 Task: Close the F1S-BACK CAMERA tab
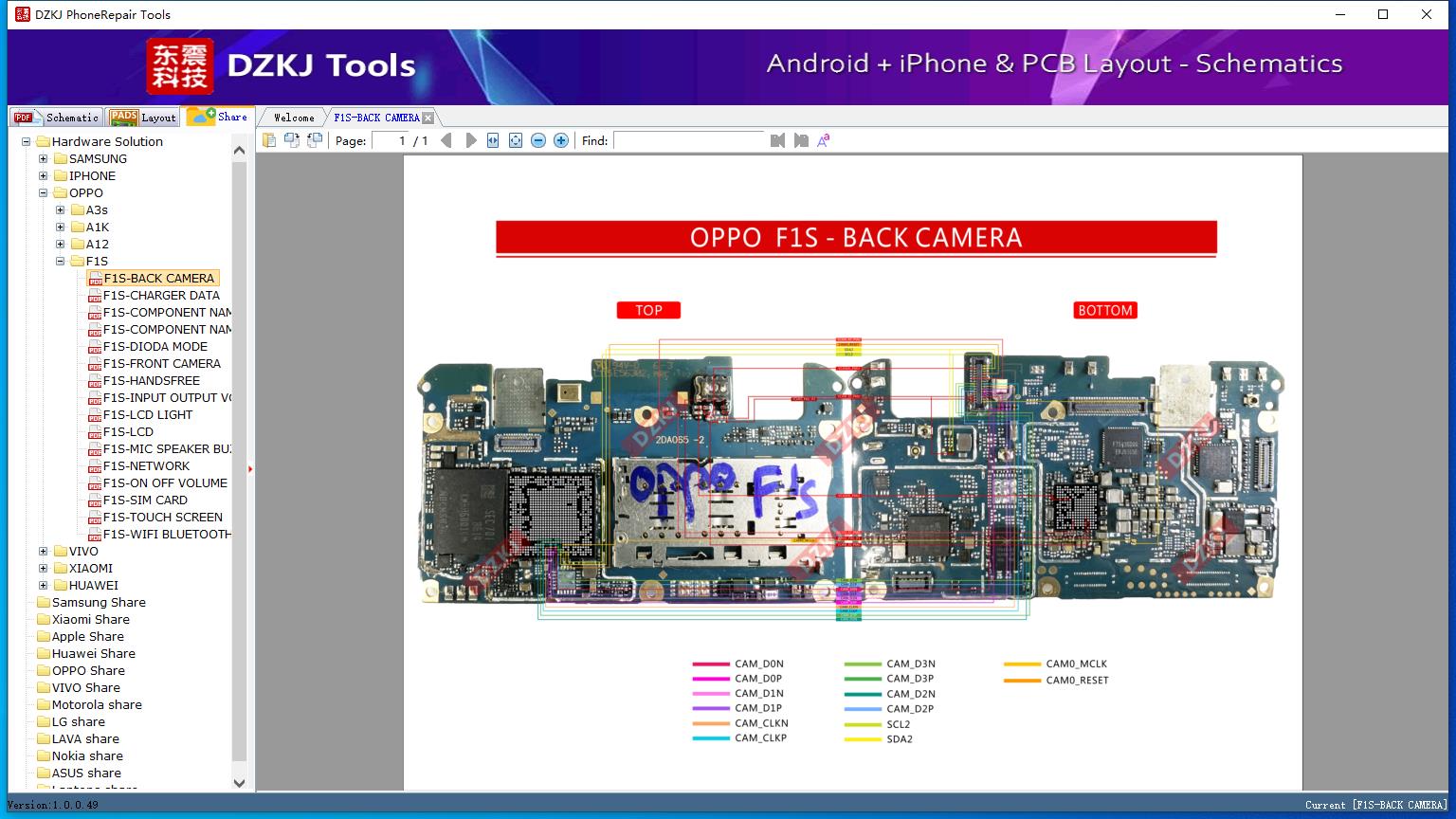[x=428, y=118]
